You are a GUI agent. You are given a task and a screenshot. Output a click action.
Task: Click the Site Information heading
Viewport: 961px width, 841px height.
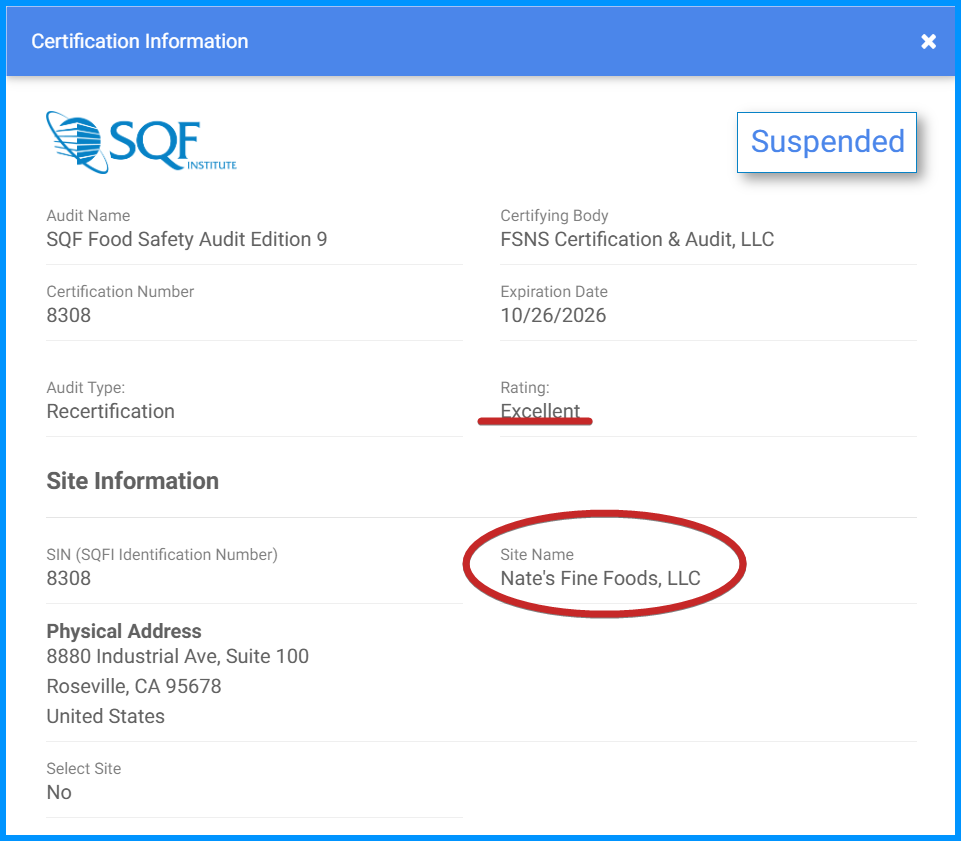pos(132,481)
